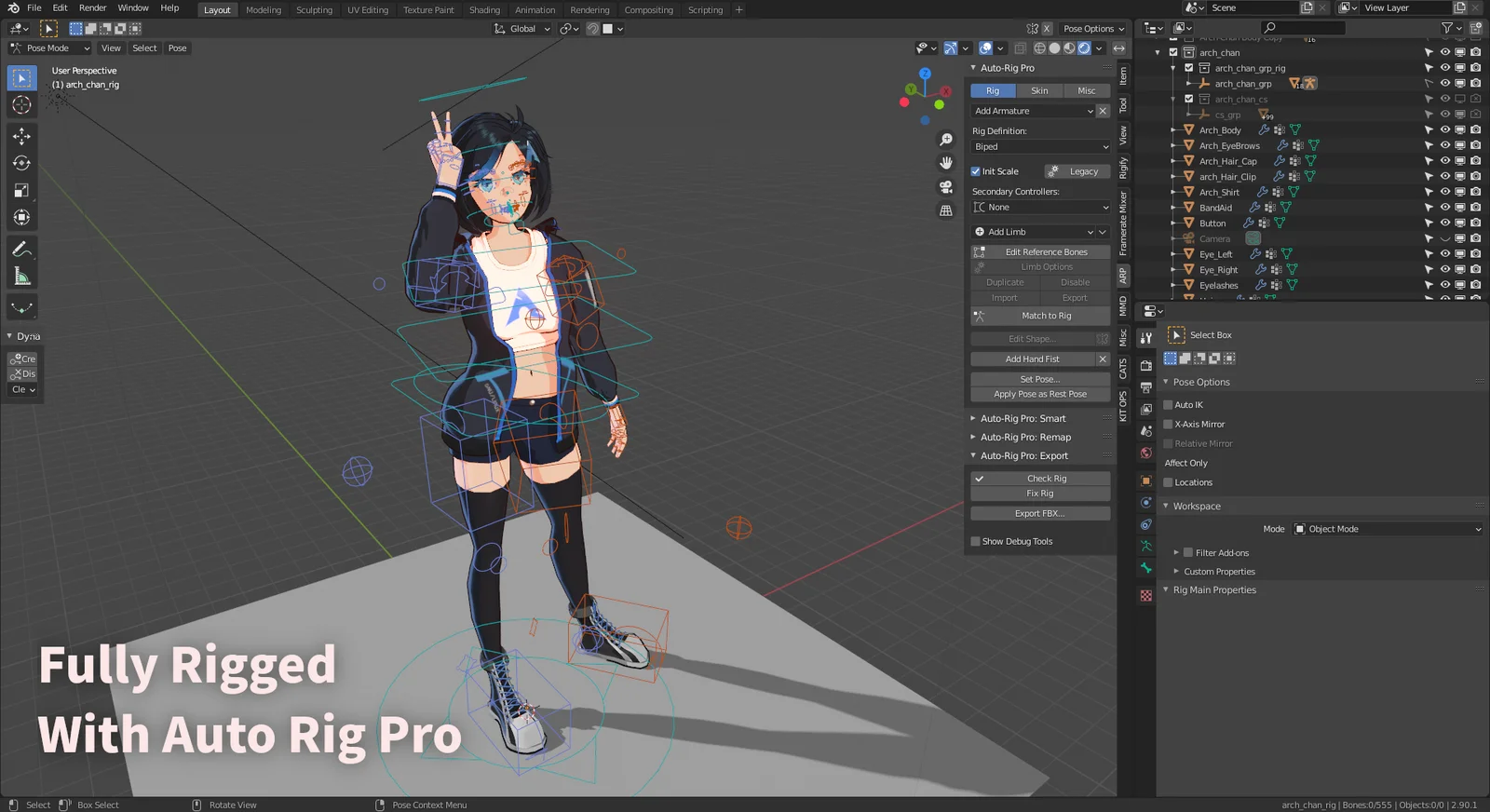Open the Pose Mode dropdown

click(x=49, y=48)
